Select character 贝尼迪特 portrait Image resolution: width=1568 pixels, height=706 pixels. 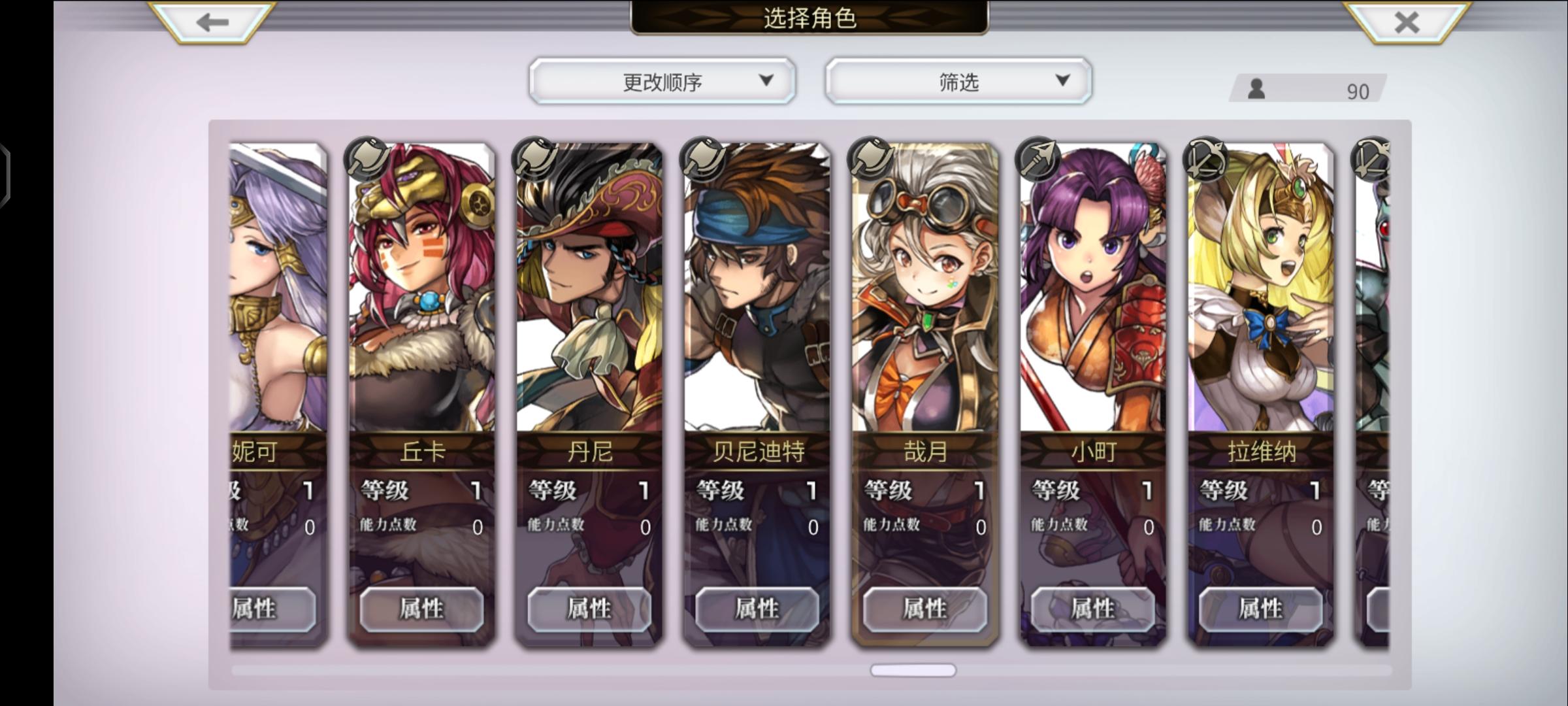tap(757, 288)
